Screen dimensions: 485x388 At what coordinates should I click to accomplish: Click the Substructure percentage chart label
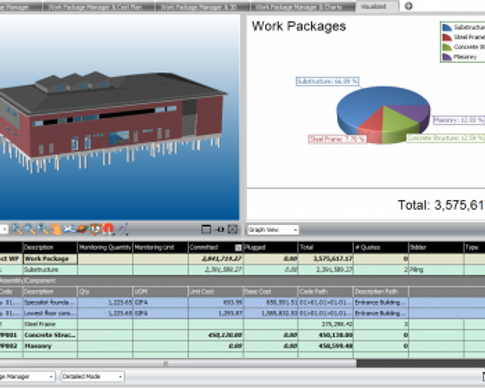[327, 81]
